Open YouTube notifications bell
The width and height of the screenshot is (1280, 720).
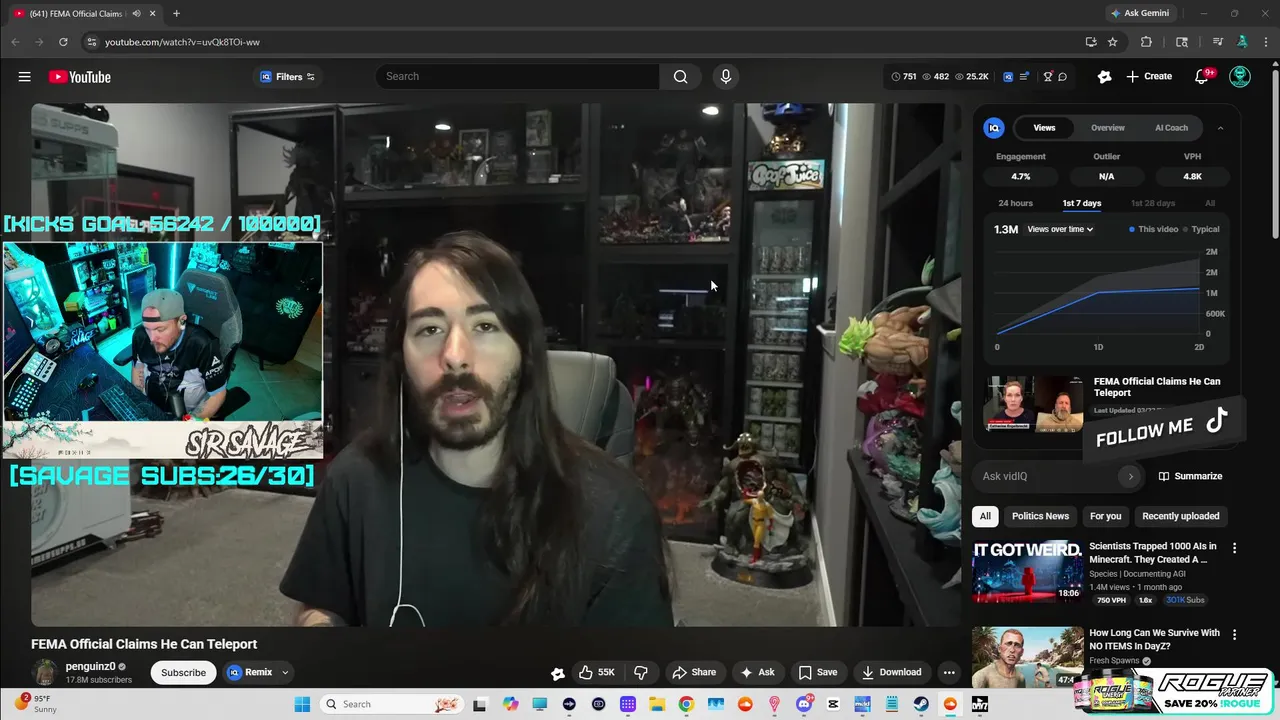1203,77
